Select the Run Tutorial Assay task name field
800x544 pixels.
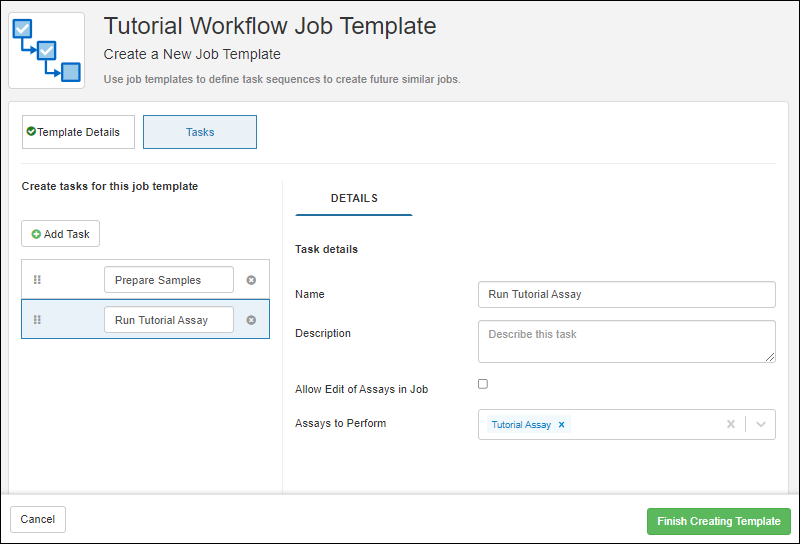coord(168,320)
